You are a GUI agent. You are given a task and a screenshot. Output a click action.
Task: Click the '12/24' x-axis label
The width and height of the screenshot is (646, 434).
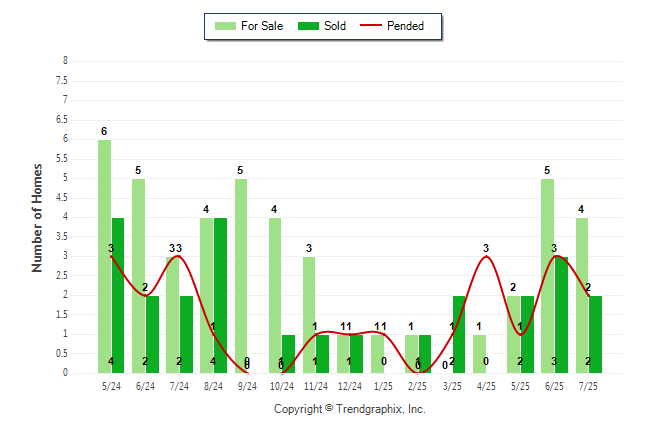350,386
